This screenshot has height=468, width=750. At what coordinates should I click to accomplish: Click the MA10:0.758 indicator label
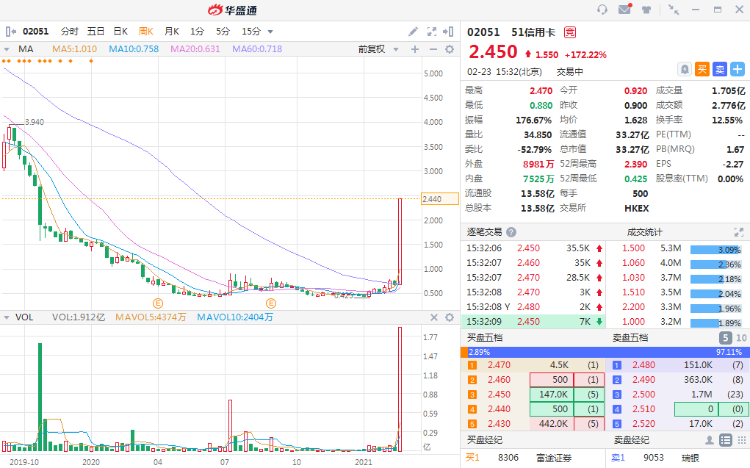[134, 49]
